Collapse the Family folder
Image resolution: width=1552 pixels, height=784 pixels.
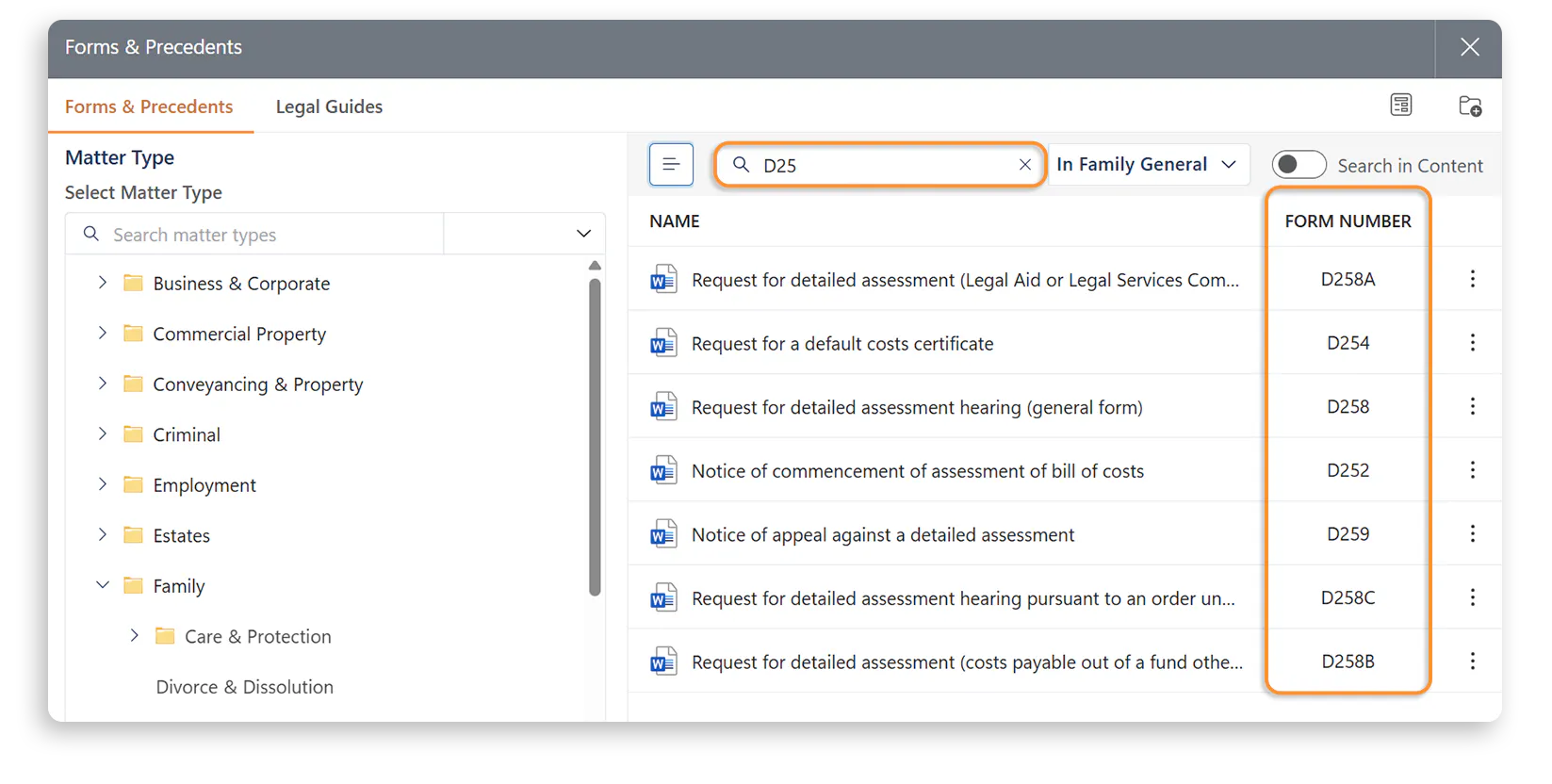click(x=103, y=585)
